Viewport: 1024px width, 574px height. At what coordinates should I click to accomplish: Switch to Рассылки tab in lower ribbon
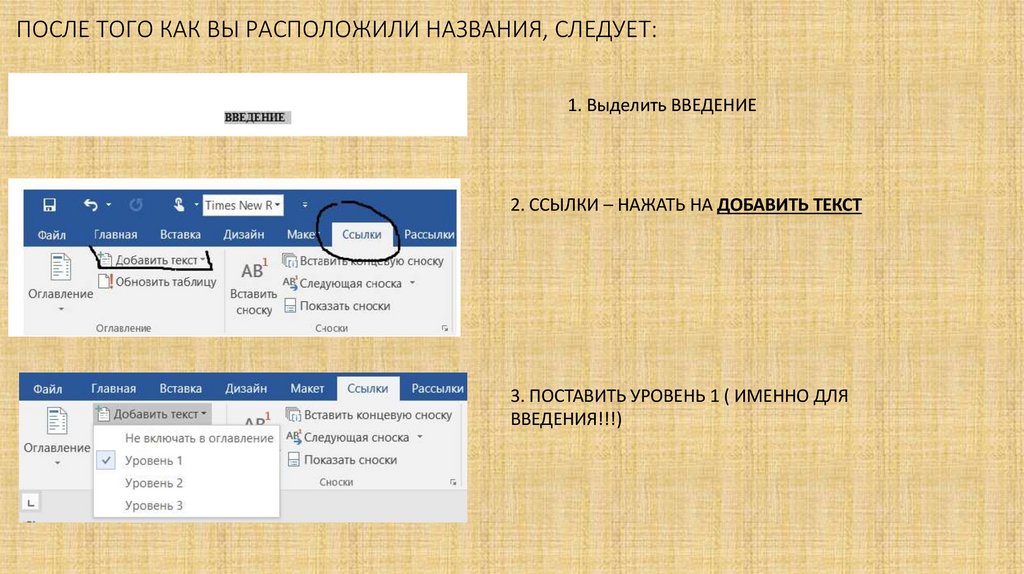pyautogui.click(x=438, y=389)
